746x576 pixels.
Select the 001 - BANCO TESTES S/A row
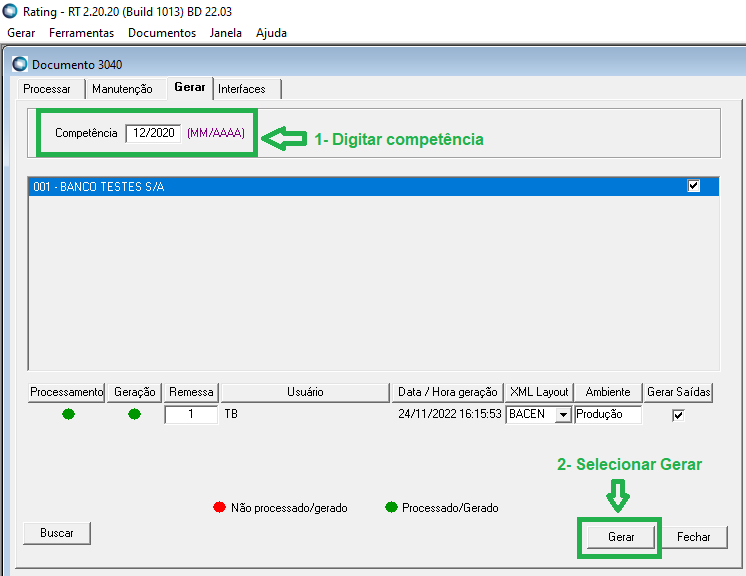click(x=373, y=186)
